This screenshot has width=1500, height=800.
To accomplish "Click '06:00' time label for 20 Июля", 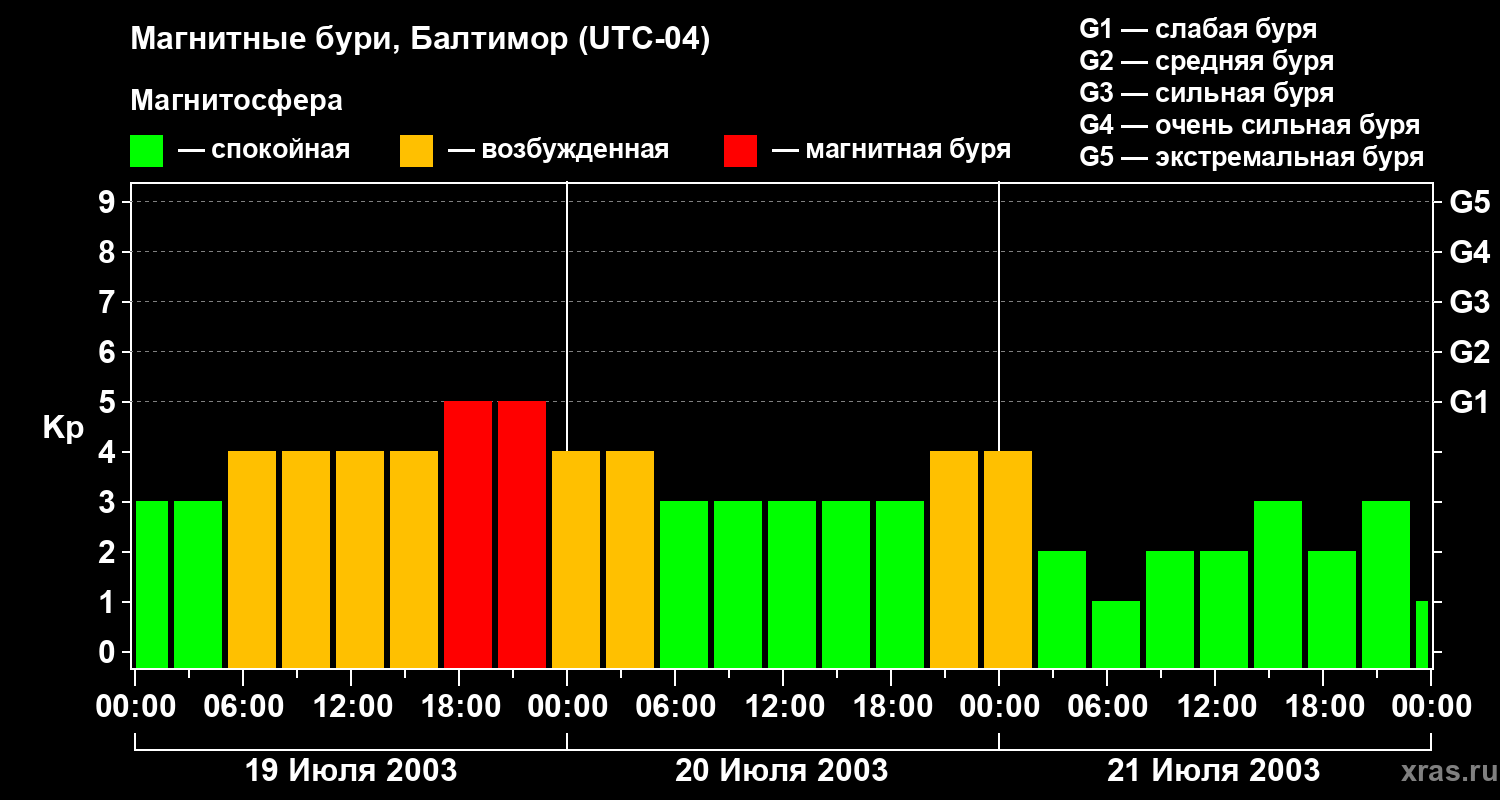I will pos(675,707).
